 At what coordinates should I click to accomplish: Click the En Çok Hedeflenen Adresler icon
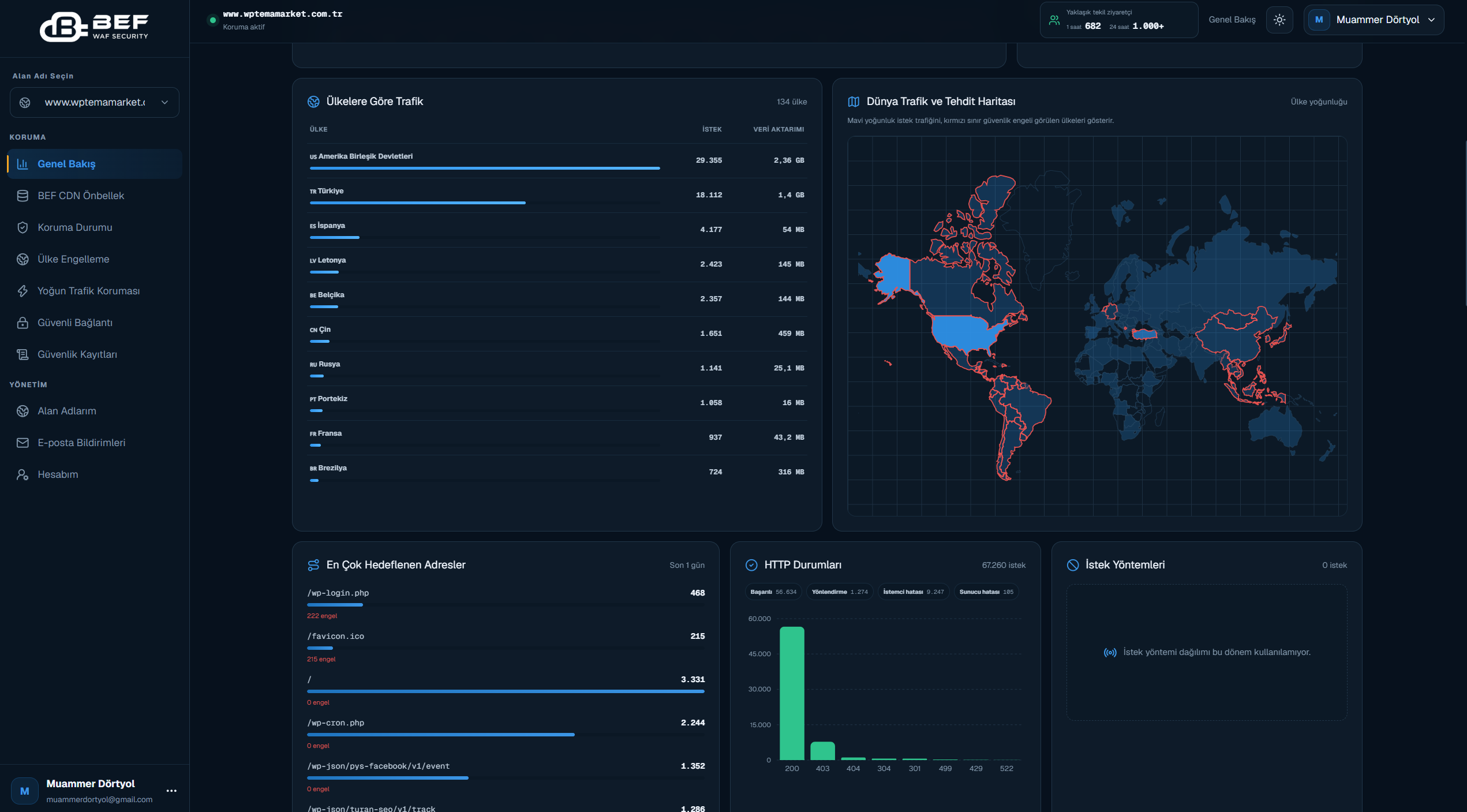pos(313,565)
